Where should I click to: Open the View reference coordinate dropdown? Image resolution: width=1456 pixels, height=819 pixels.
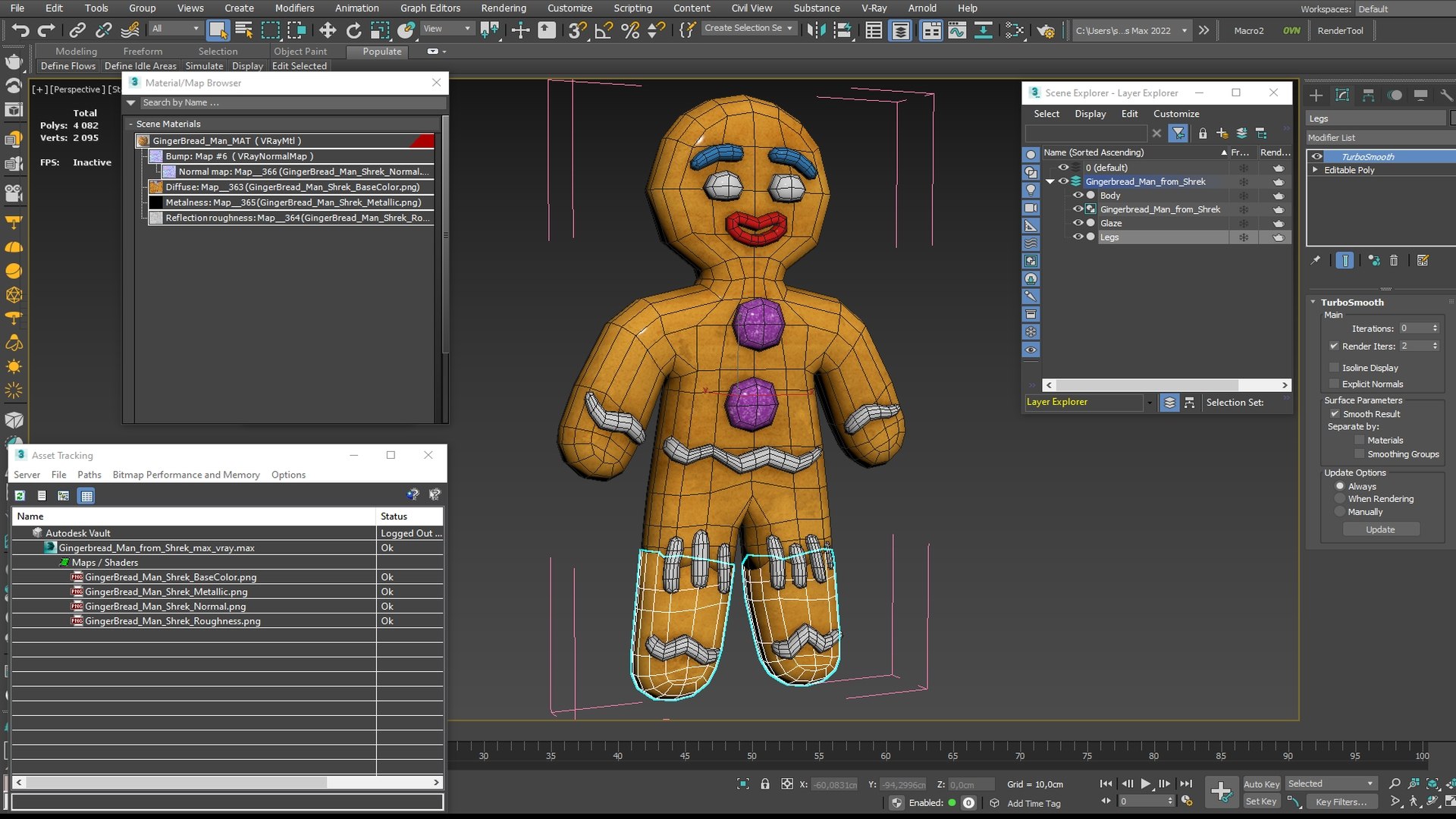(x=446, y=29)
